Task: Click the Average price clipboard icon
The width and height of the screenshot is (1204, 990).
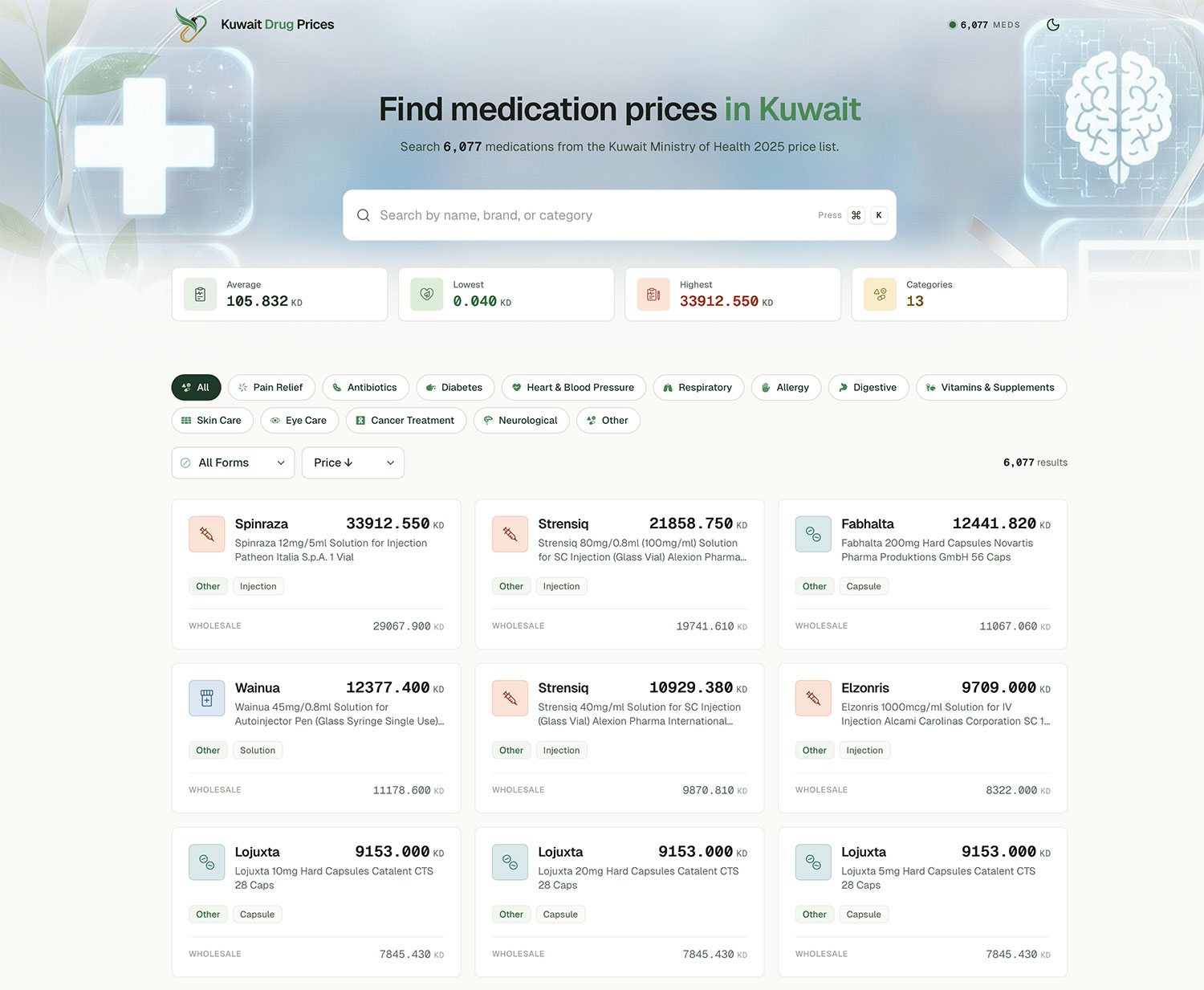Action: [x=200, y=295]
